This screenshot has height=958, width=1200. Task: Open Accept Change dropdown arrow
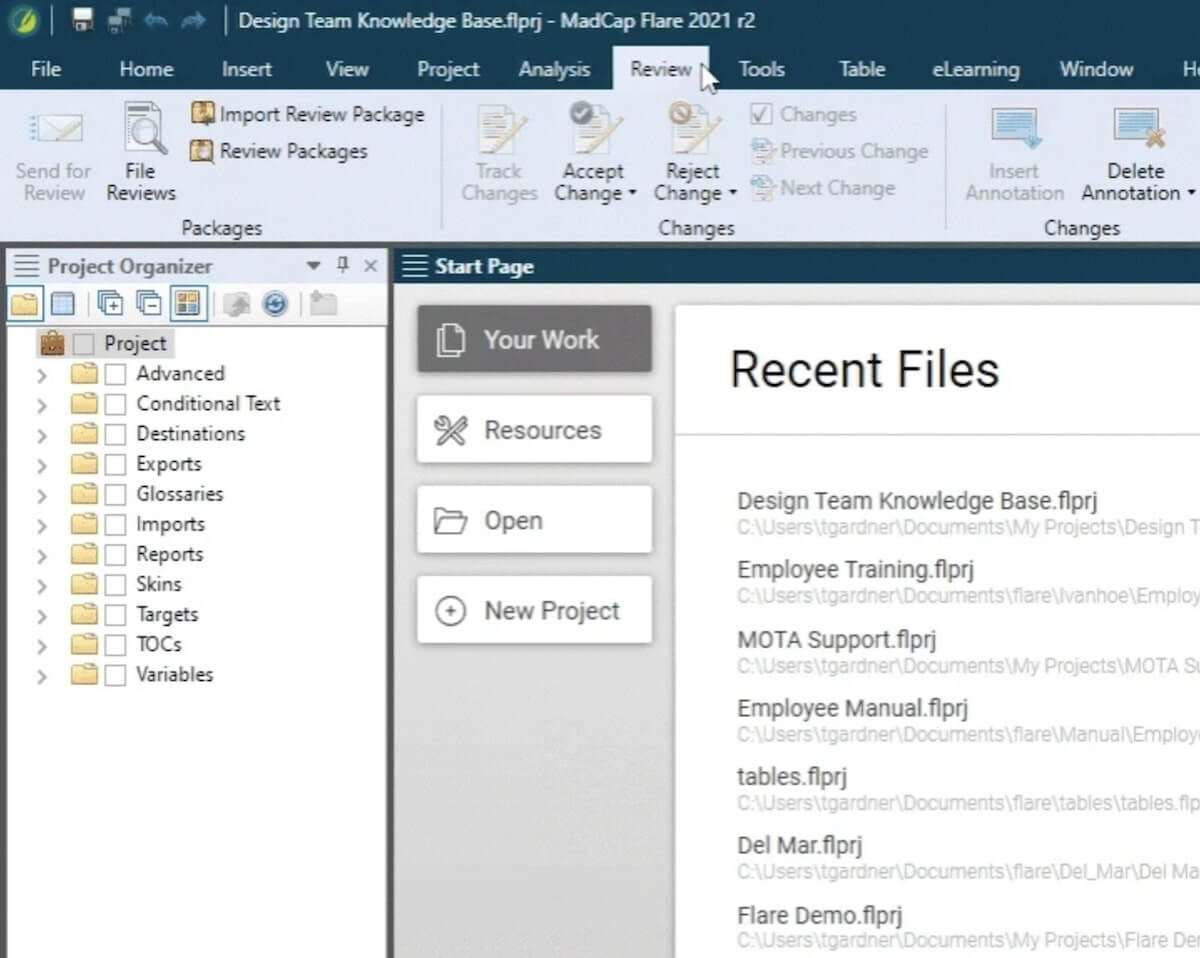click(632, 194)
